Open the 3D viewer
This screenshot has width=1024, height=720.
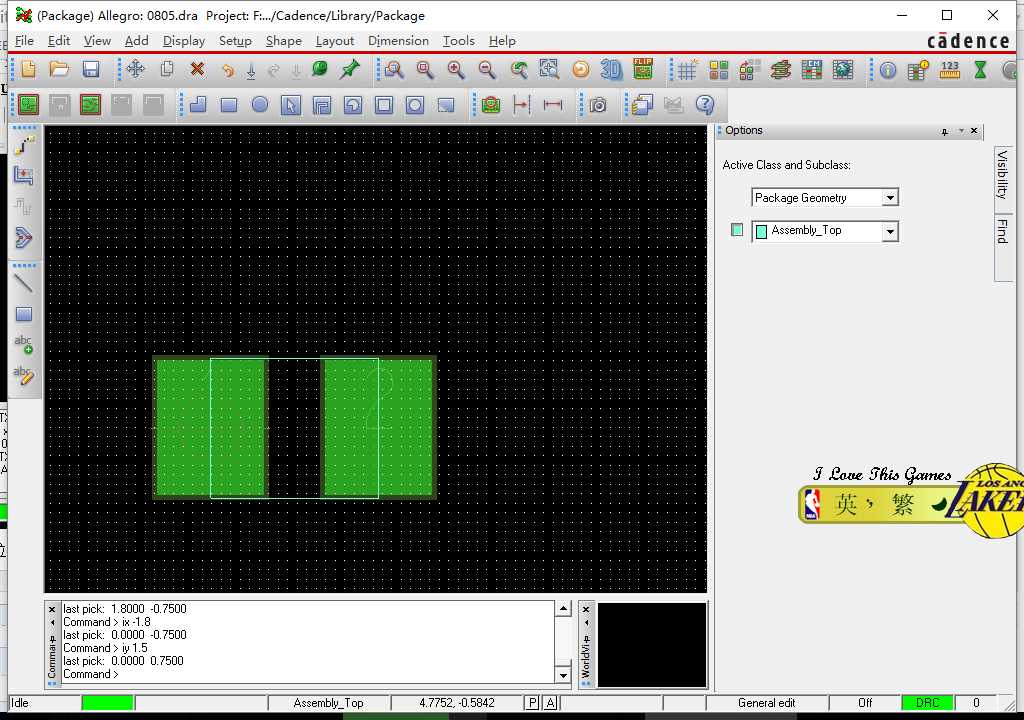[611, 69]
